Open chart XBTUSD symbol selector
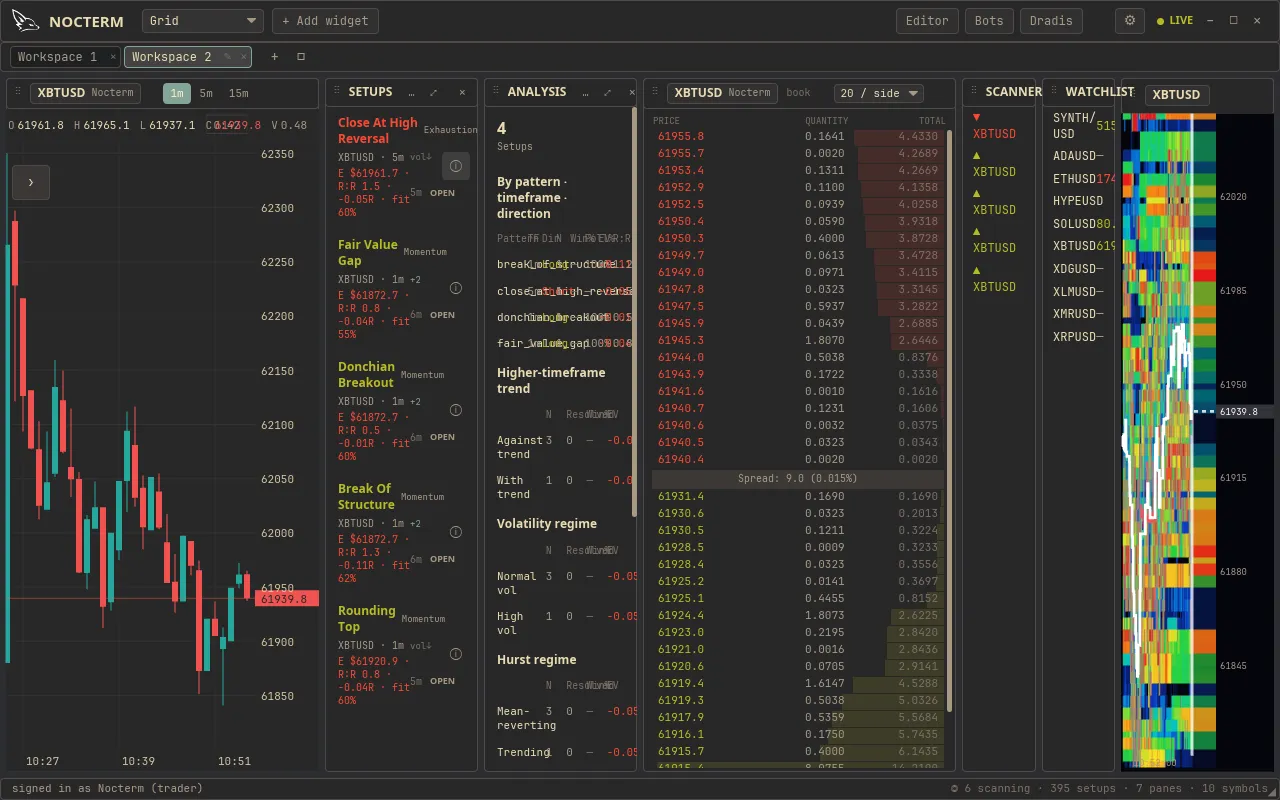Viewport: 1280px width, 800px height. pyautogui.click(x=85, y=93)
